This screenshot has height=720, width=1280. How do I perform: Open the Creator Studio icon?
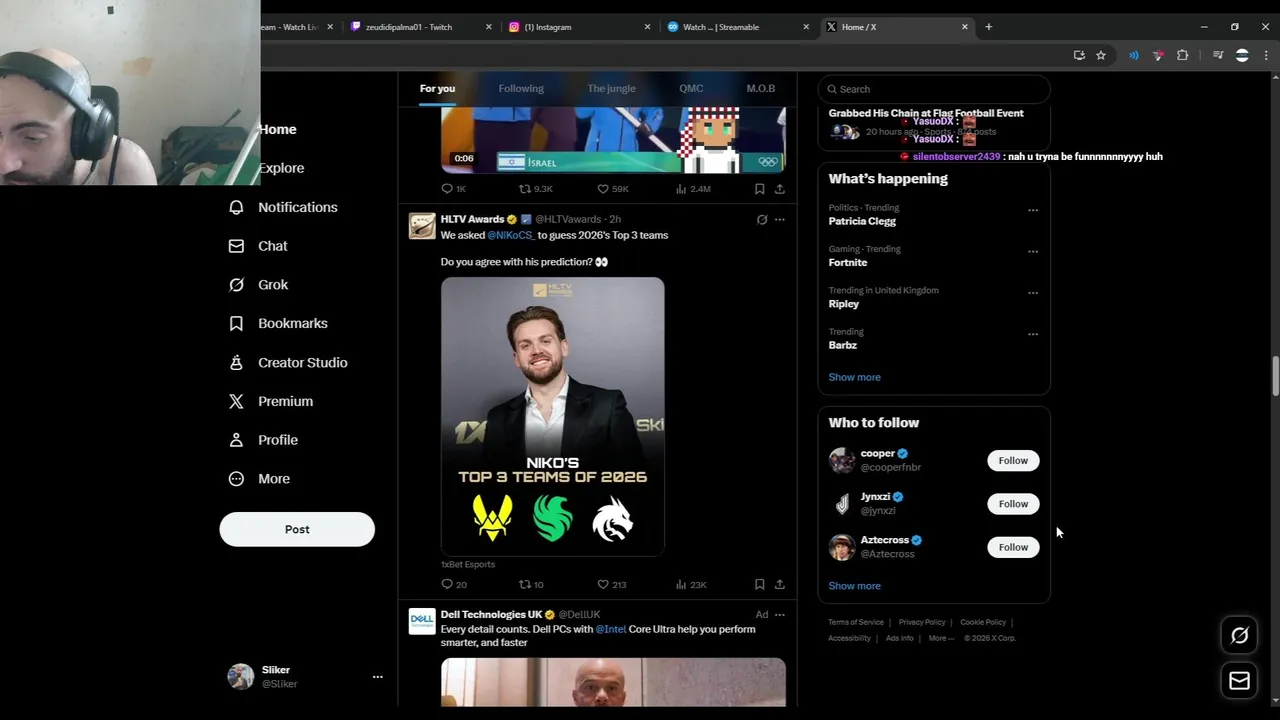[x=236, y=362]
